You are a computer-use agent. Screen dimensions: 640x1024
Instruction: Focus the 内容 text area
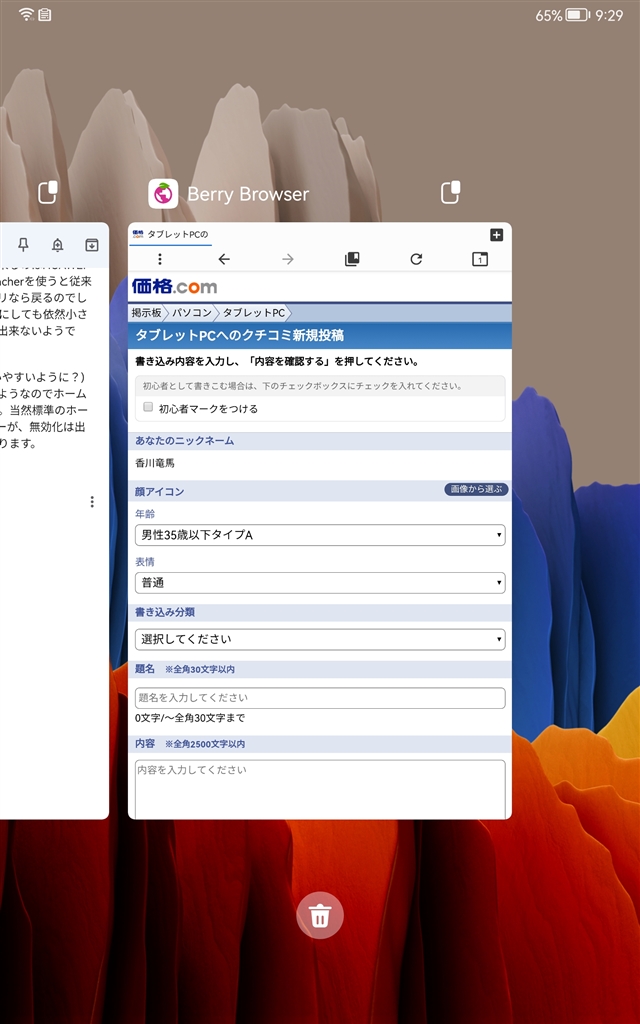tap(320, 789)
